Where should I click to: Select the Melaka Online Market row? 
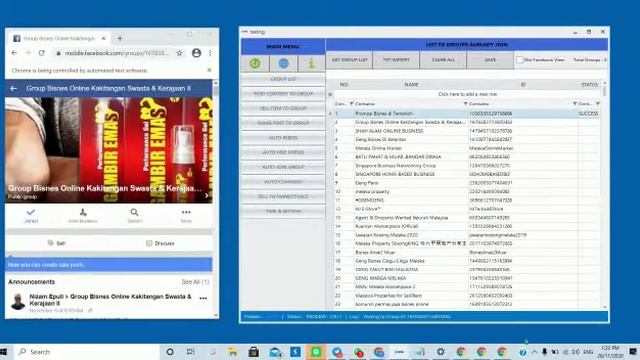467,148
